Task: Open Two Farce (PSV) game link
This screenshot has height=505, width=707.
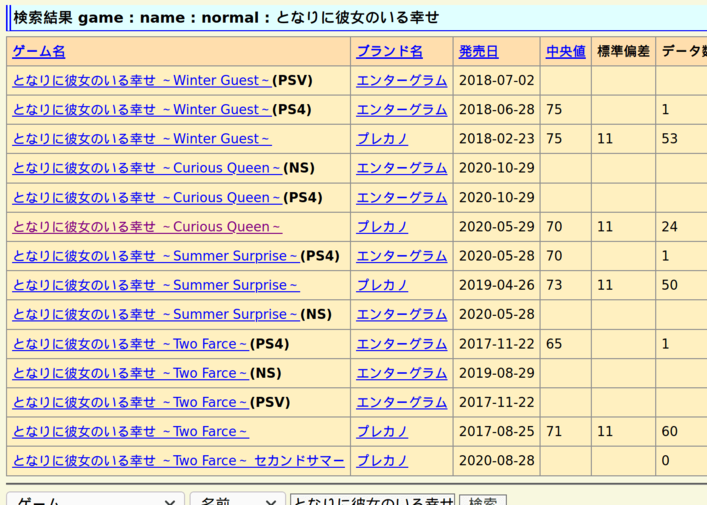Action: coord(130,402)
